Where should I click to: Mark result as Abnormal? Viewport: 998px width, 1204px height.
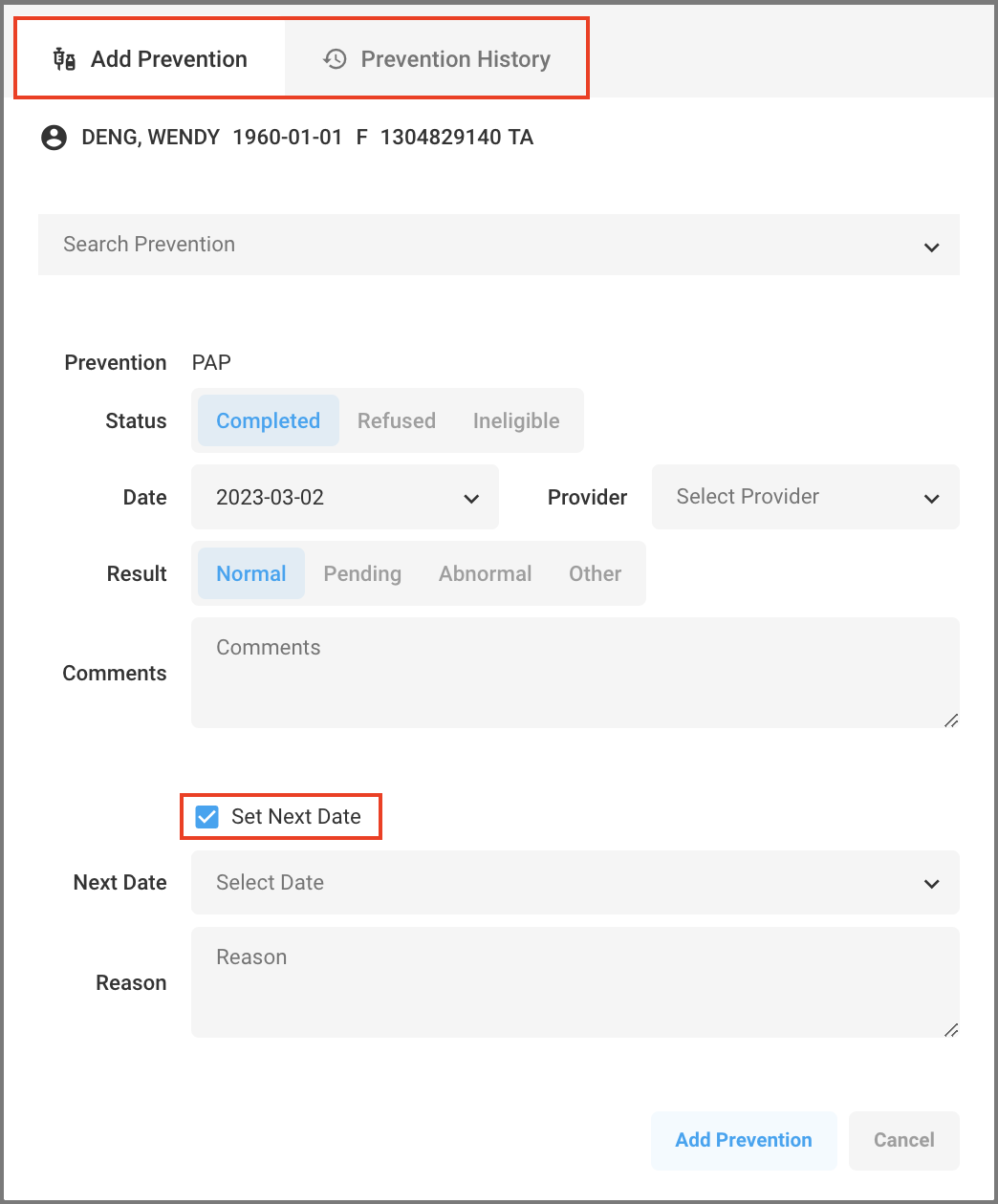click(x=486, y=573)
